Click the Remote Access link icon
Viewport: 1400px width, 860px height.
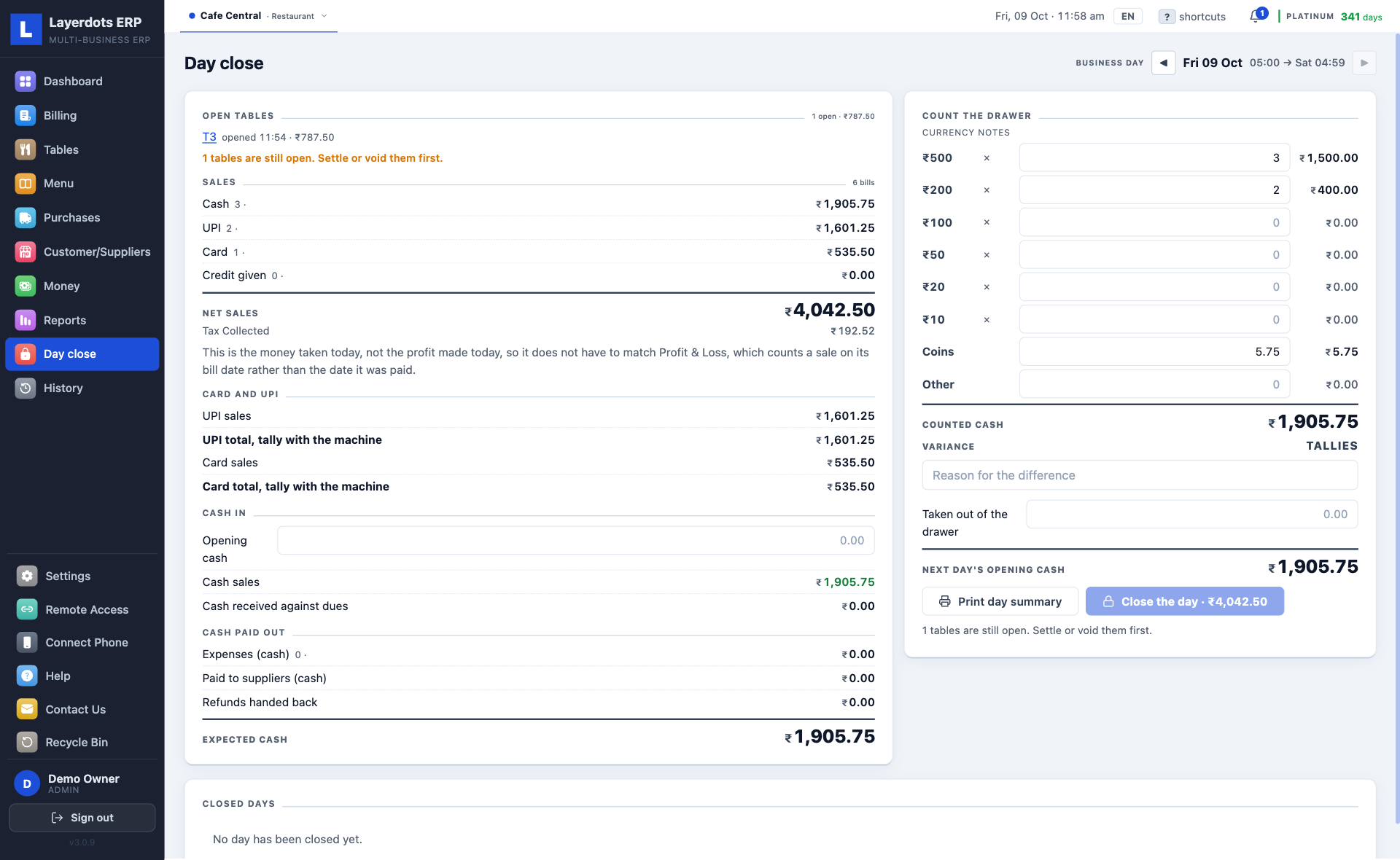tap(27, 609)
